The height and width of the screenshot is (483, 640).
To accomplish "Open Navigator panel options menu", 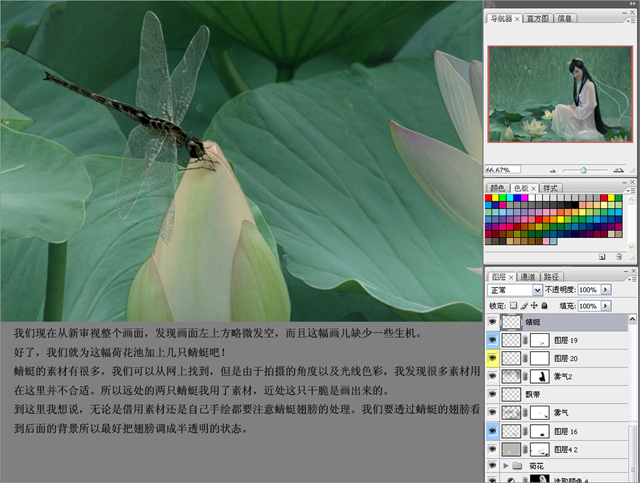I will [631, 20].
